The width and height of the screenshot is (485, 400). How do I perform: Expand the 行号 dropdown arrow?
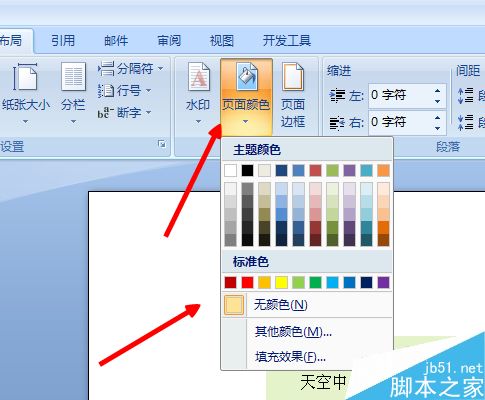pos(149,90)
